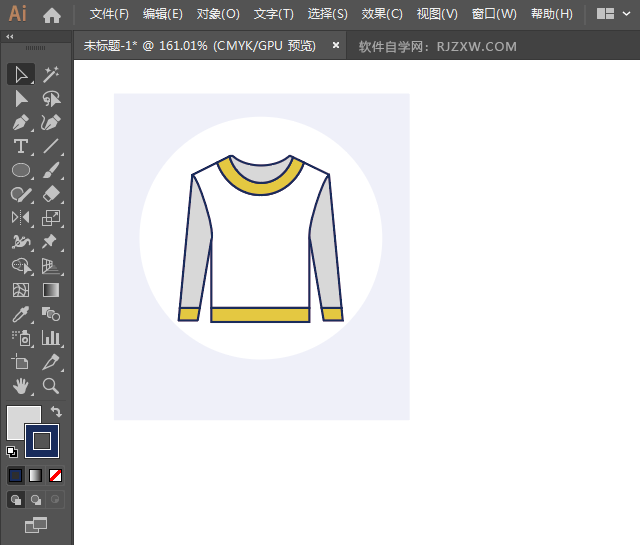This screenshot has width=640, height=545.
Task: Pick the Type tool
Action: [x=20, y=146]
